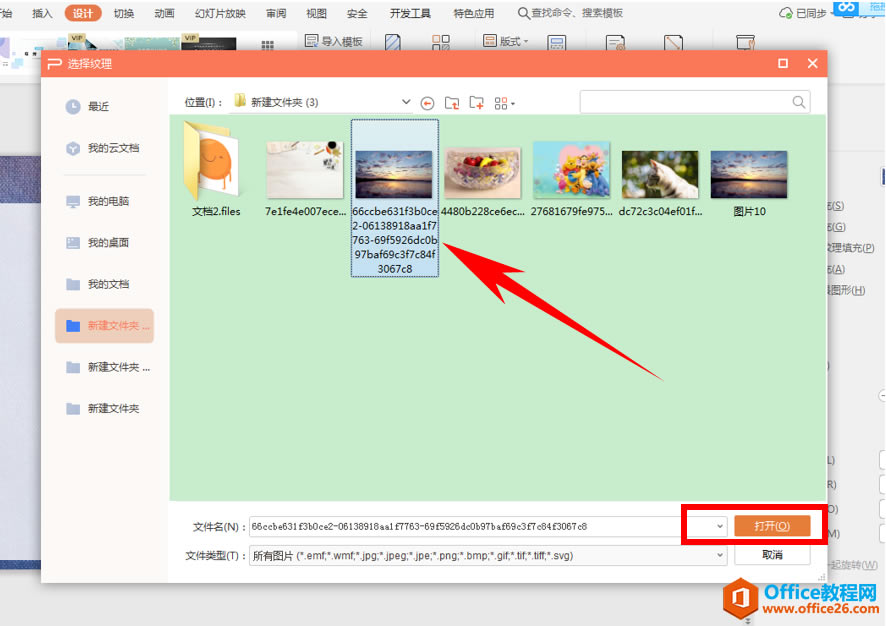
Task: Open plain 新建文件夹 at sidebar bottom
Action: click(x=102, y=408)
